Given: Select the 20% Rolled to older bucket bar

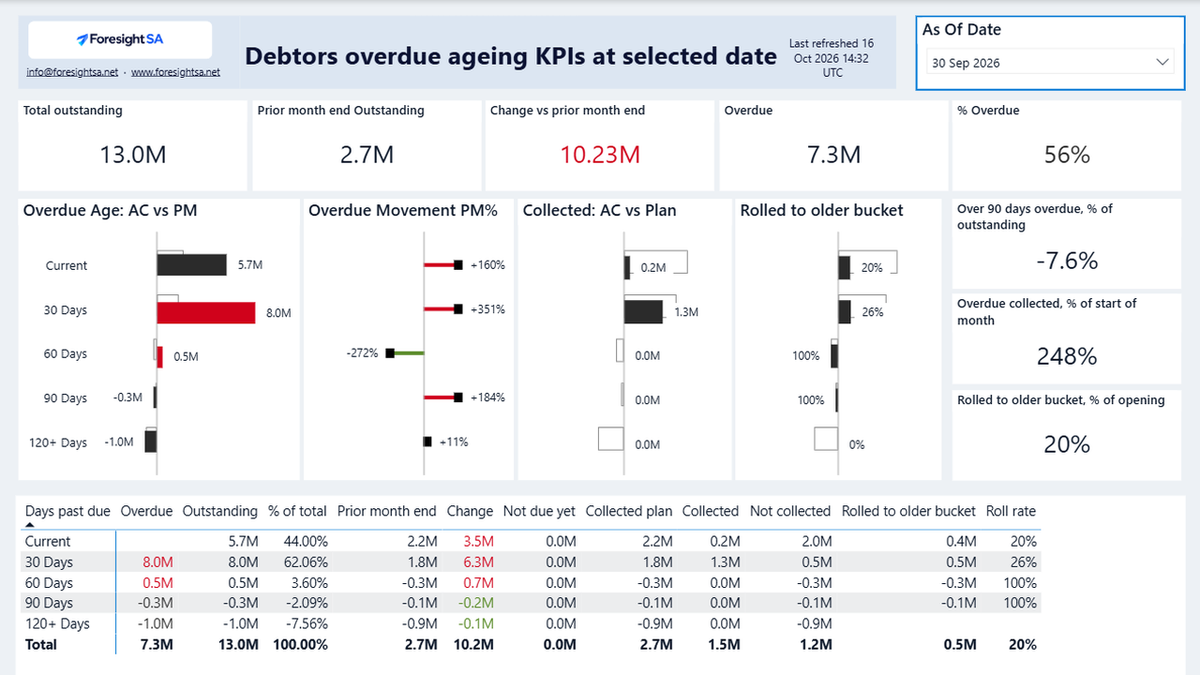Looking at the screenshot, I should click(844, 268).
